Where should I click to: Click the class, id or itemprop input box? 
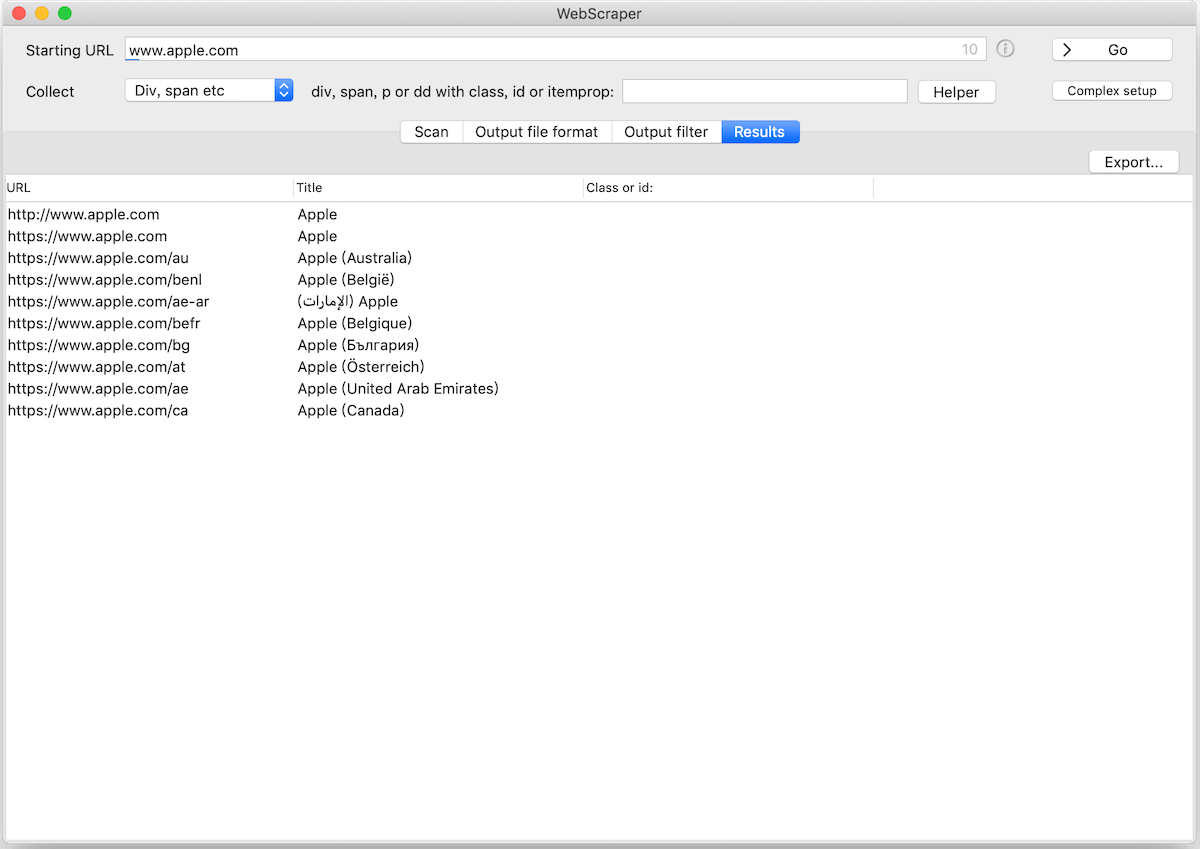point(765,91)
